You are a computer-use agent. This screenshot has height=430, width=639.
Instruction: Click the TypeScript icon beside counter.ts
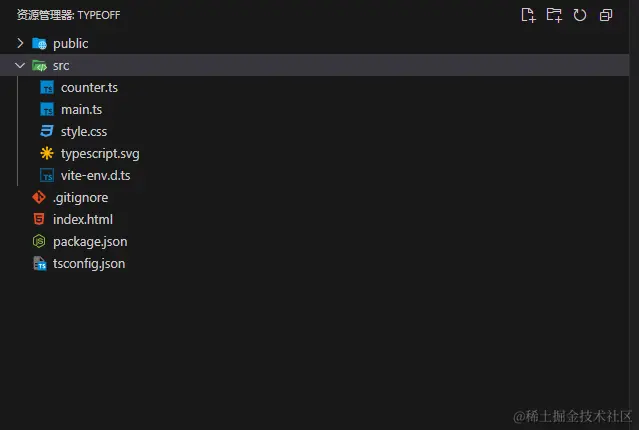[47, 88]
